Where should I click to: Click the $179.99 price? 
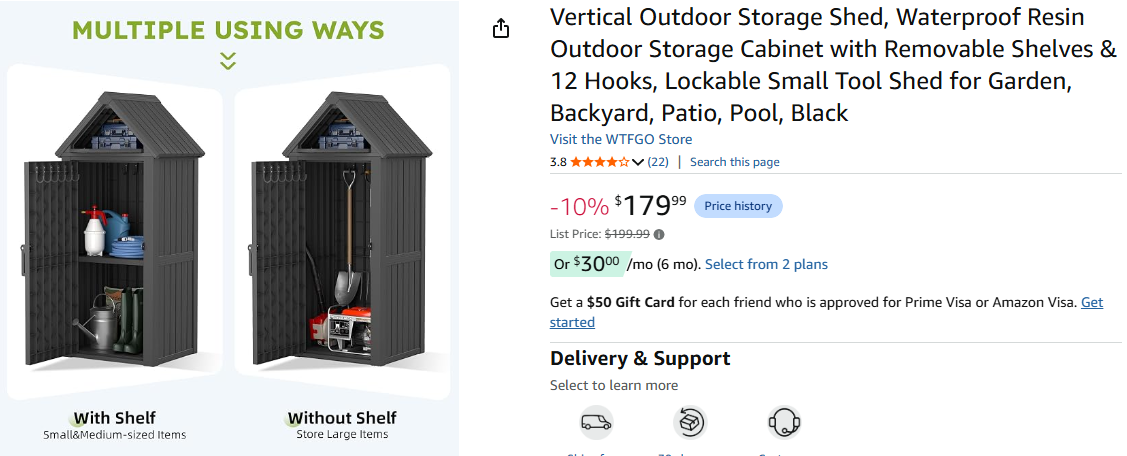(650, 206)
